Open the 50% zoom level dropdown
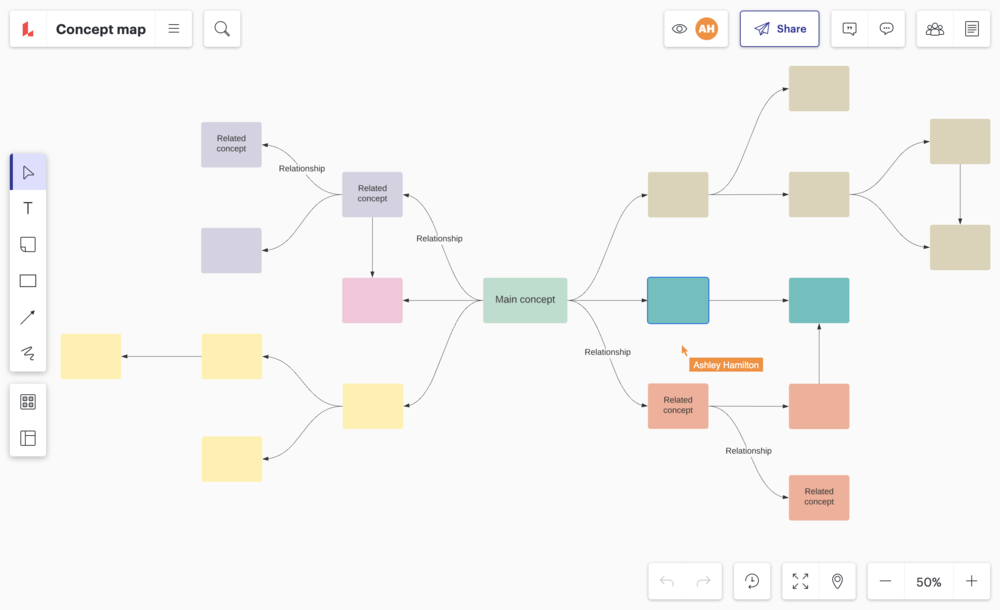1000x610 pixels. [x=928, y=582]
